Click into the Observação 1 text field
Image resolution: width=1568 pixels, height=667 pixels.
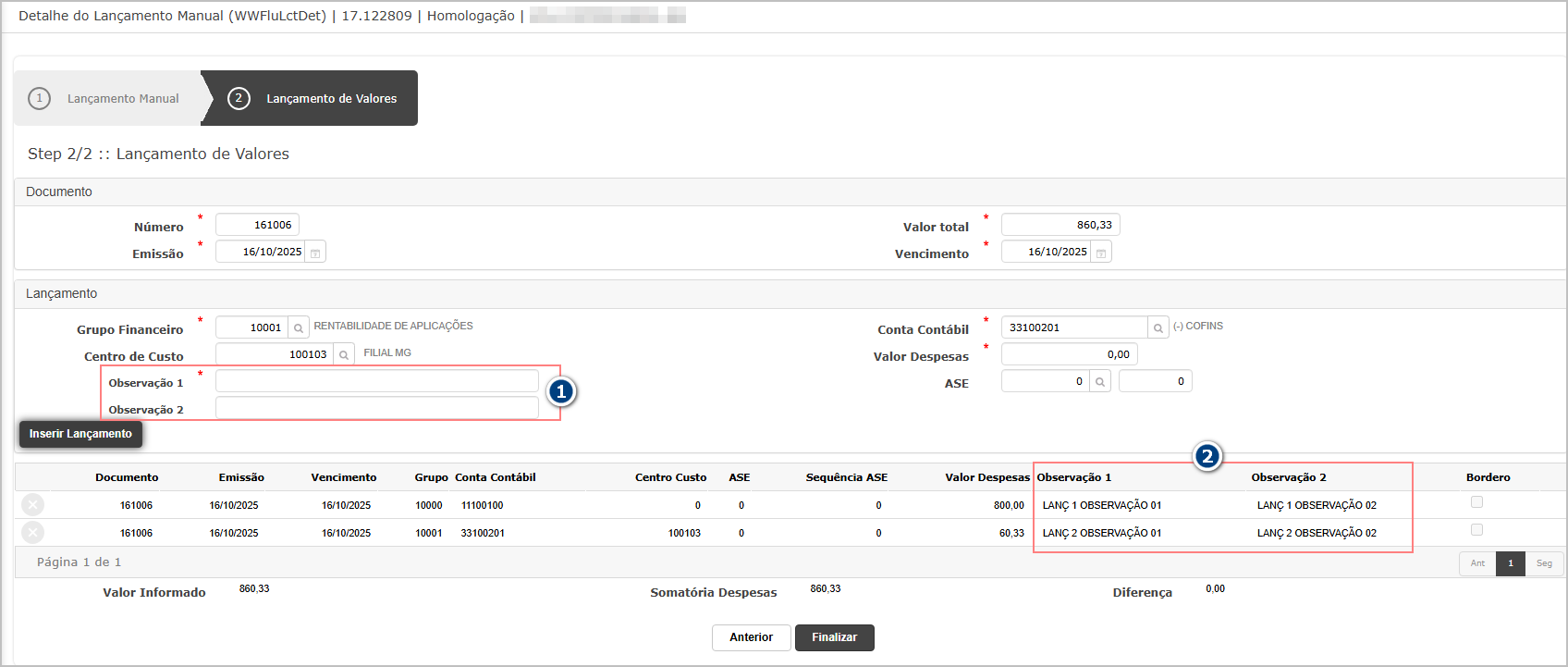click(376, 382)
